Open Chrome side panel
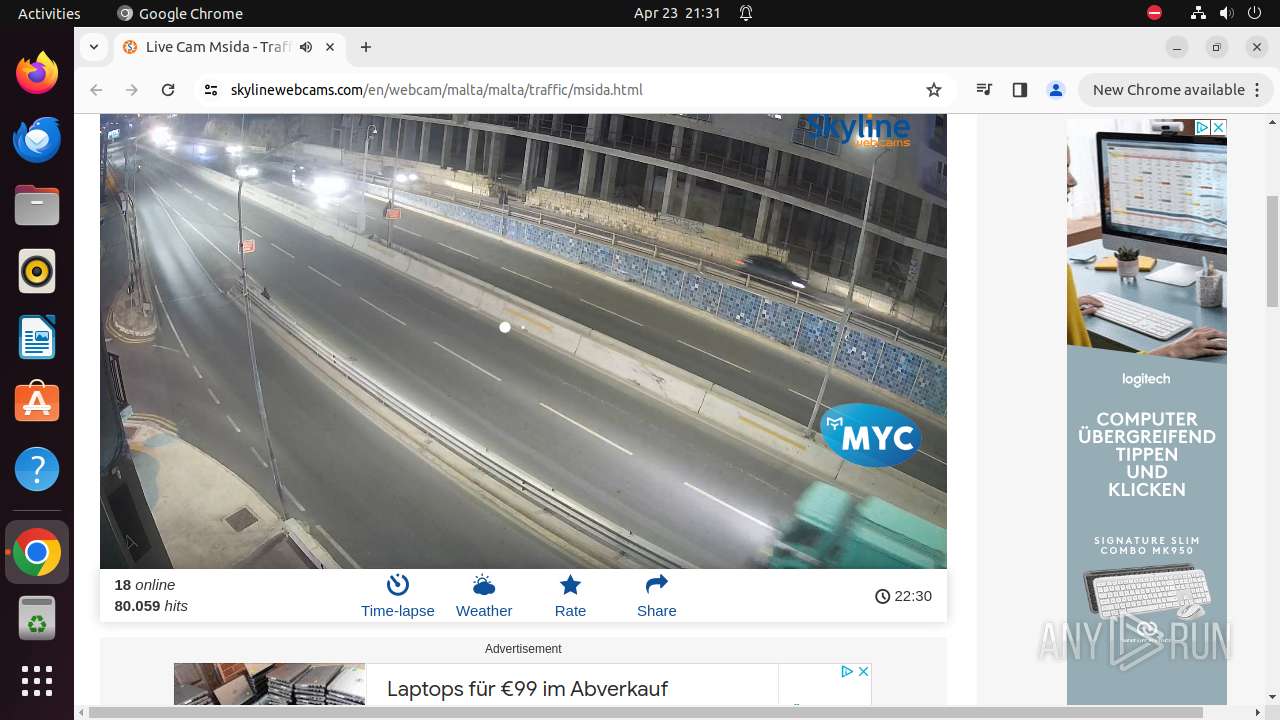Viewport: 1280px width, 720px height. coord(1019,90)
